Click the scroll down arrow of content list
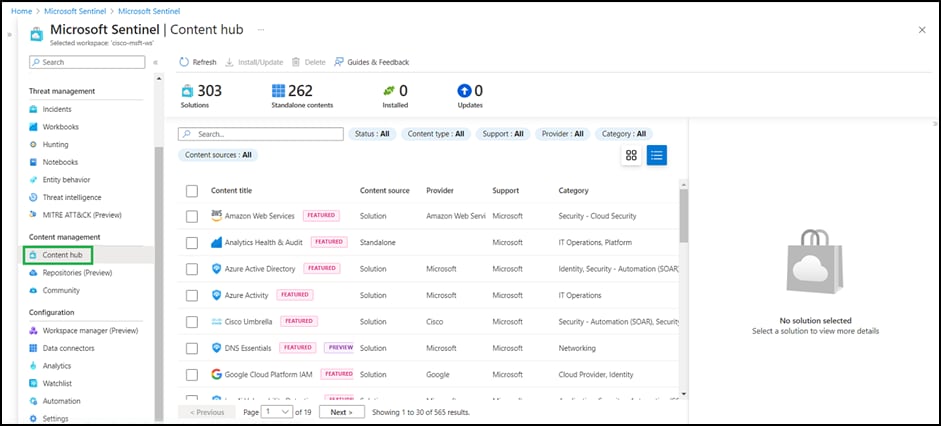Image resolution: width=941 pixels, height=426 pixels. [684, 394]
